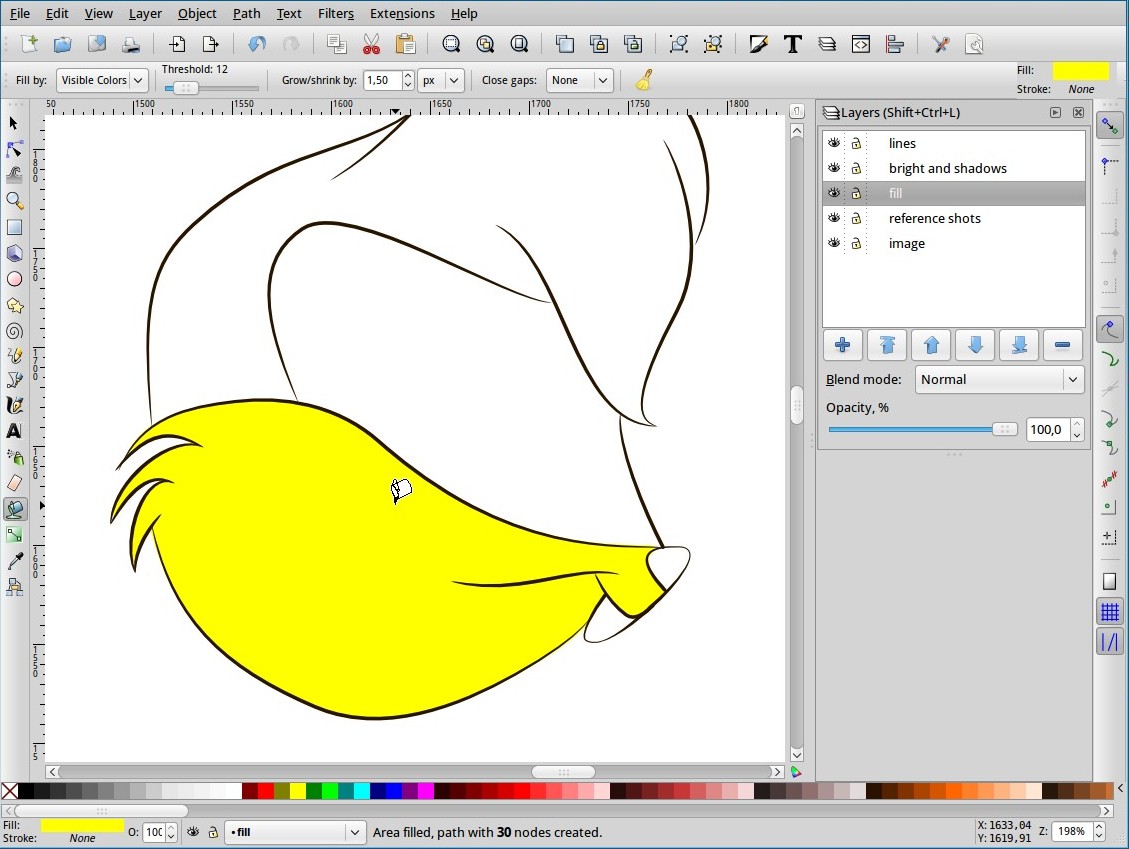Open the Extensions menu

pos(402,13)
